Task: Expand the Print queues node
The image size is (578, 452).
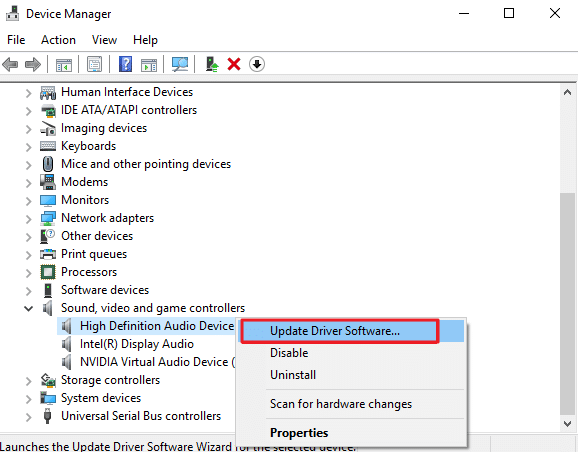Action: coord(28,255)
